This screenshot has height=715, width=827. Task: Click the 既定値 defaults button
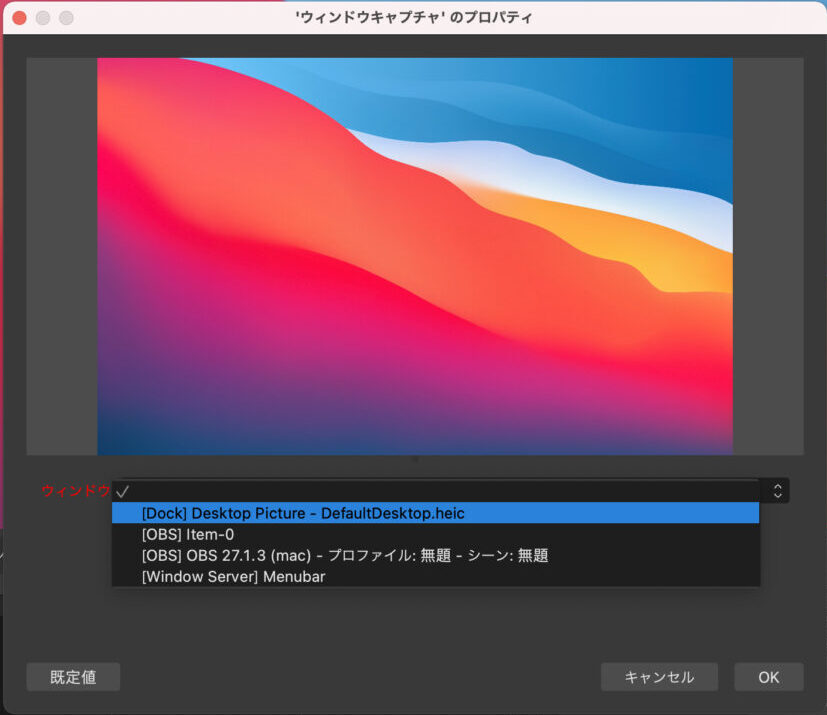pyautogui.click(x=73, y=677)
